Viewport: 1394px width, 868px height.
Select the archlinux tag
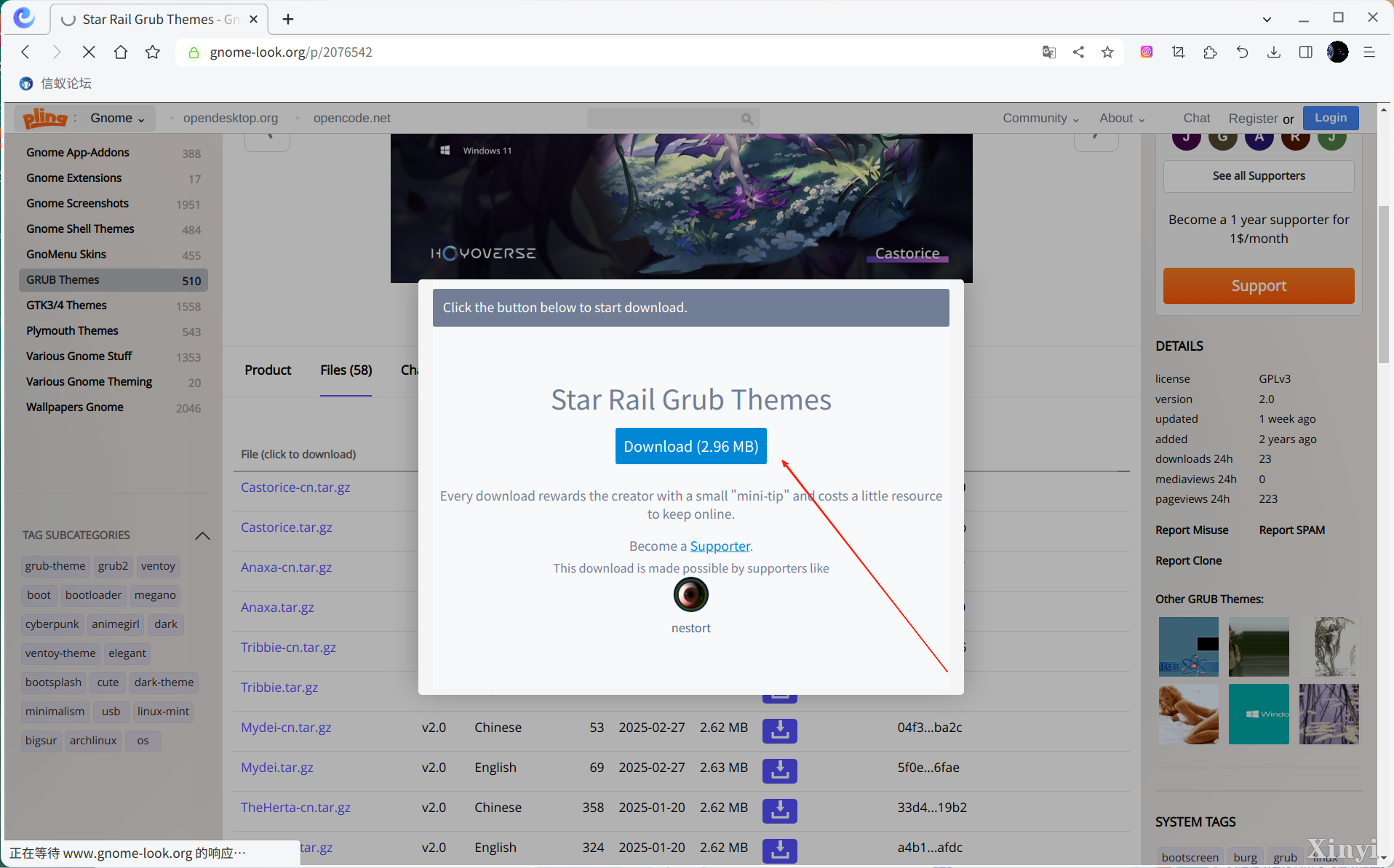[93, 741]
